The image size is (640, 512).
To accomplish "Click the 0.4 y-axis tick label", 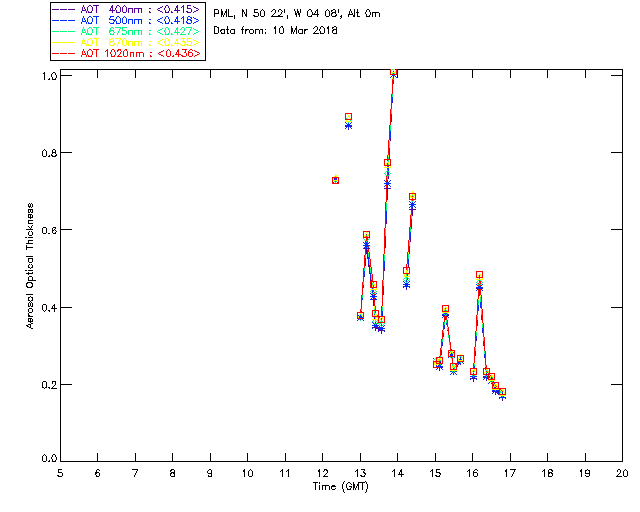I will [49, 308].
